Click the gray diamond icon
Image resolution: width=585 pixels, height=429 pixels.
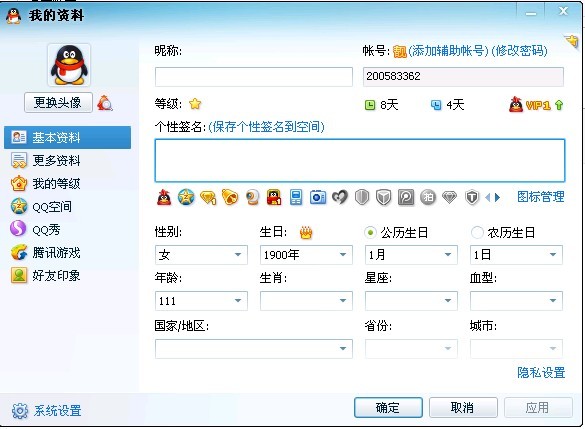pyautogui.click(x=450, y=197)
